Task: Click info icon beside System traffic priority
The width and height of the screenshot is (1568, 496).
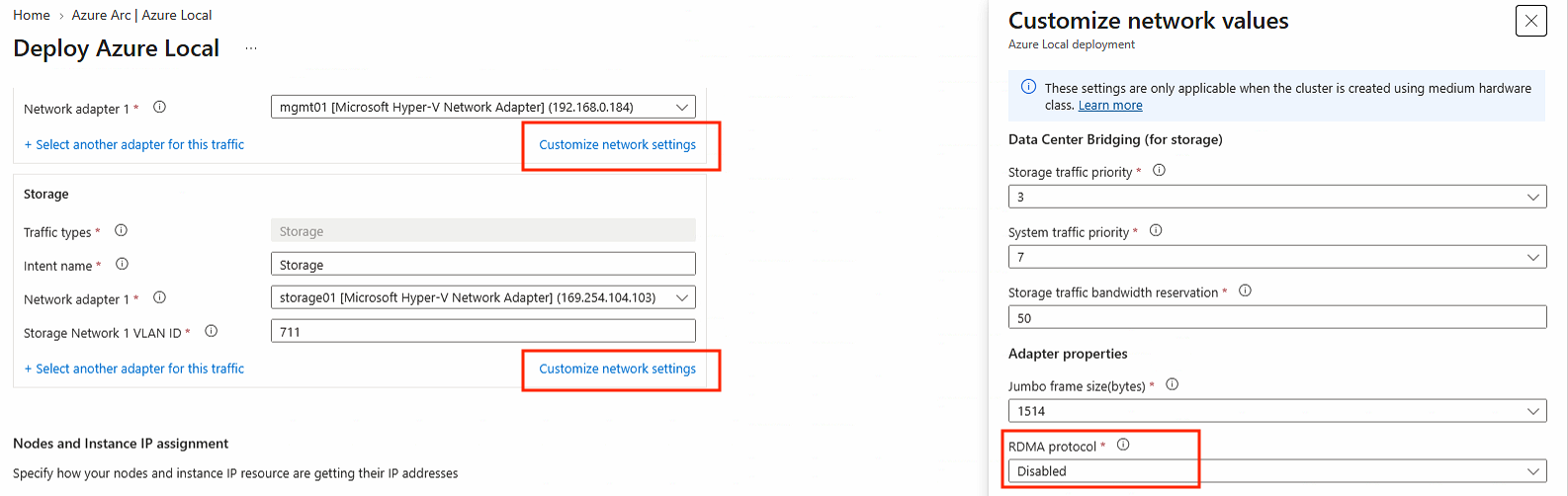Action: click(1156, 230)
